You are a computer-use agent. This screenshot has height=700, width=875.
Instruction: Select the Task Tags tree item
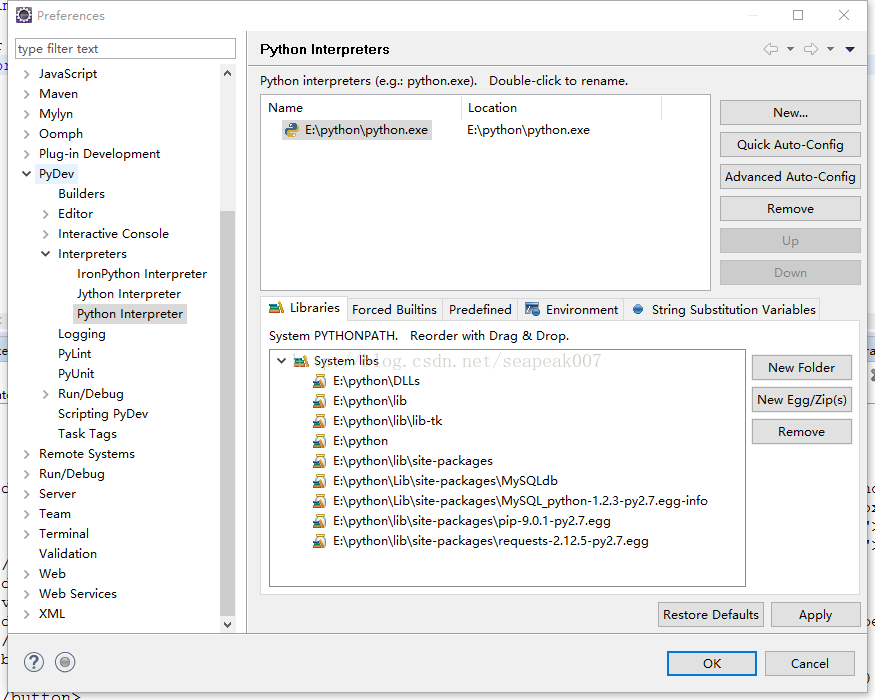[87, 434]
